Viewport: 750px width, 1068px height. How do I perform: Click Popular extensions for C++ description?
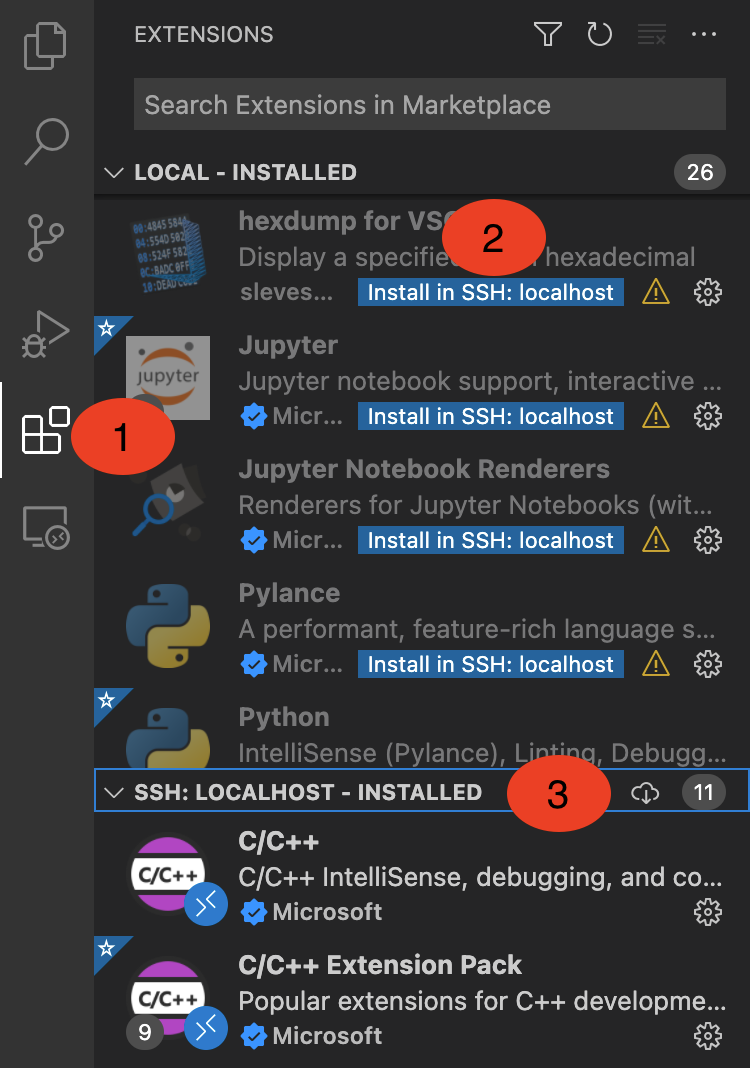pyautogui.click(x=482, y=1001)
